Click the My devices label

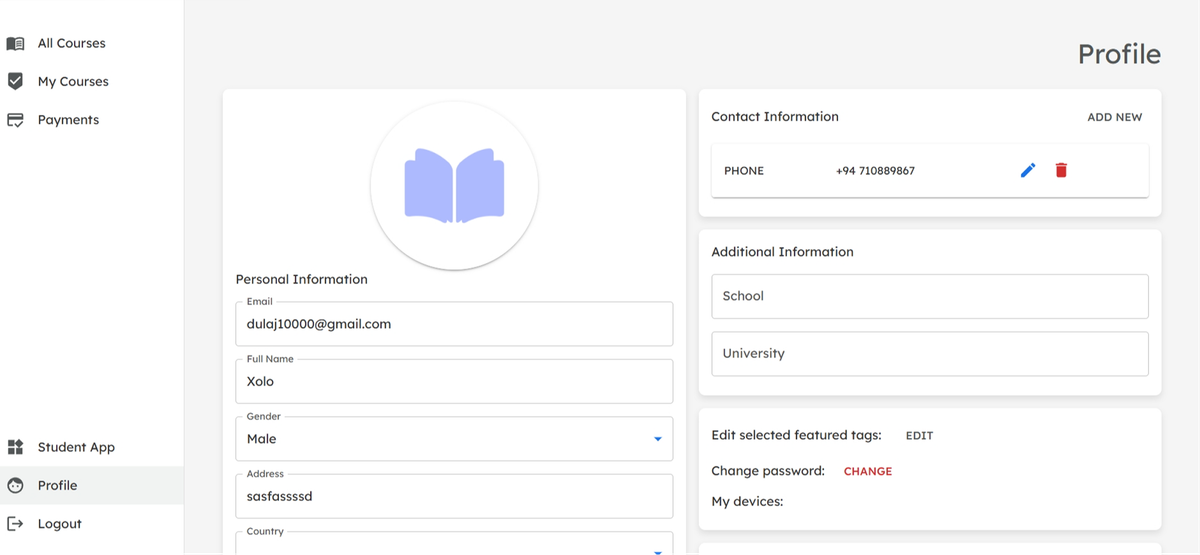[747, 501]
